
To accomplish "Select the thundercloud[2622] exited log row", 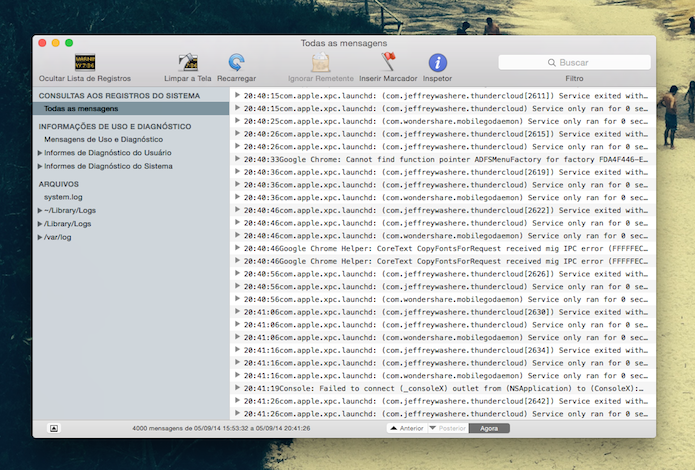I will (443, 210).
